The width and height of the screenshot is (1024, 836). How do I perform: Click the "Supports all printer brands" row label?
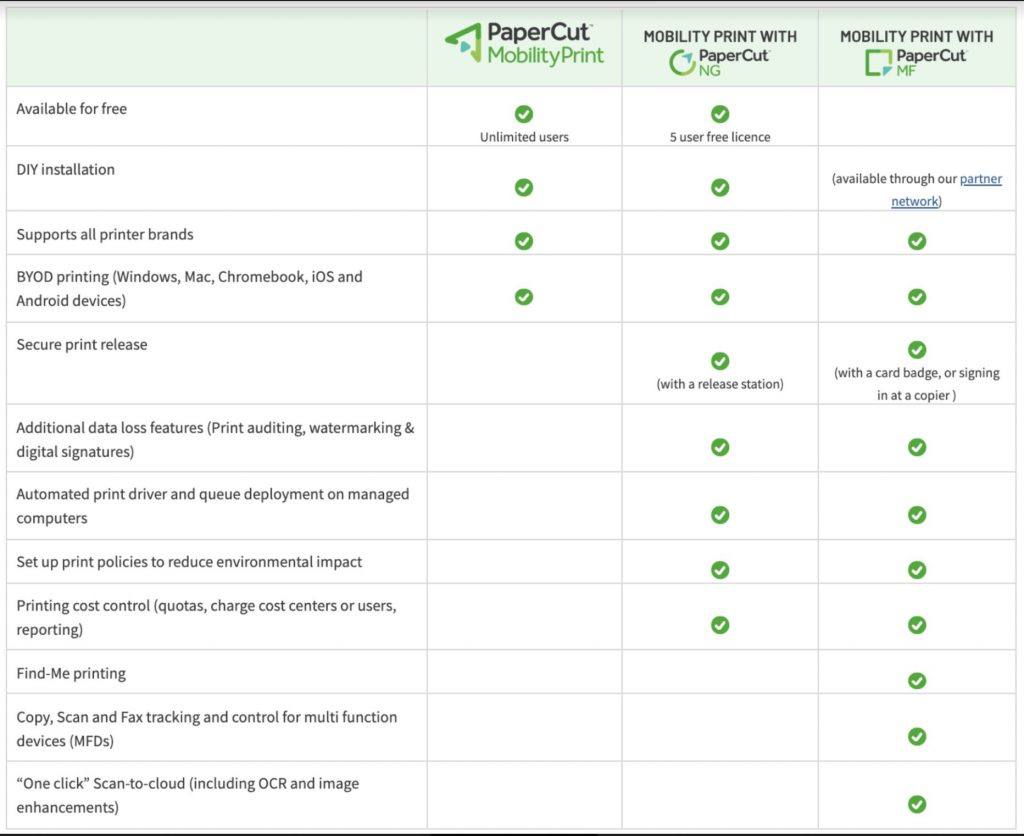click(104, 234)
